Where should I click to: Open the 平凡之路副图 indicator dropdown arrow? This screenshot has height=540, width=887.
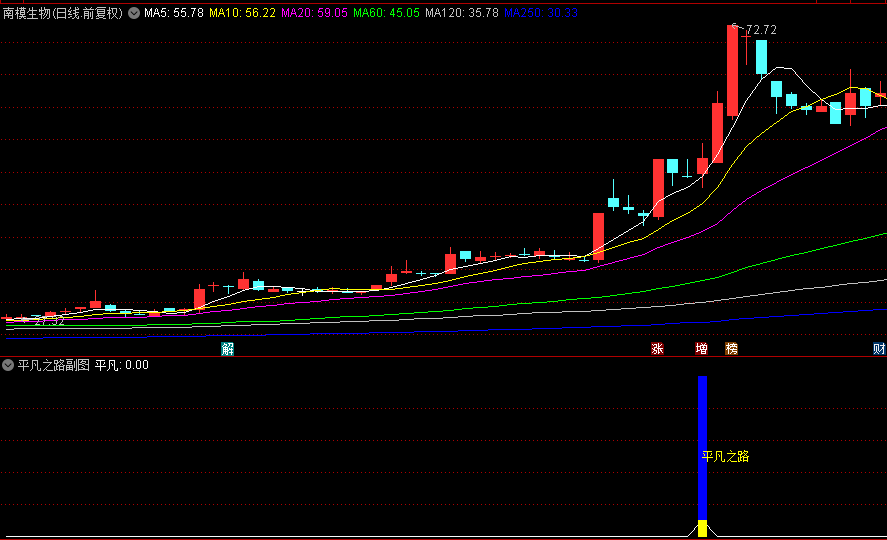(8, 365)
